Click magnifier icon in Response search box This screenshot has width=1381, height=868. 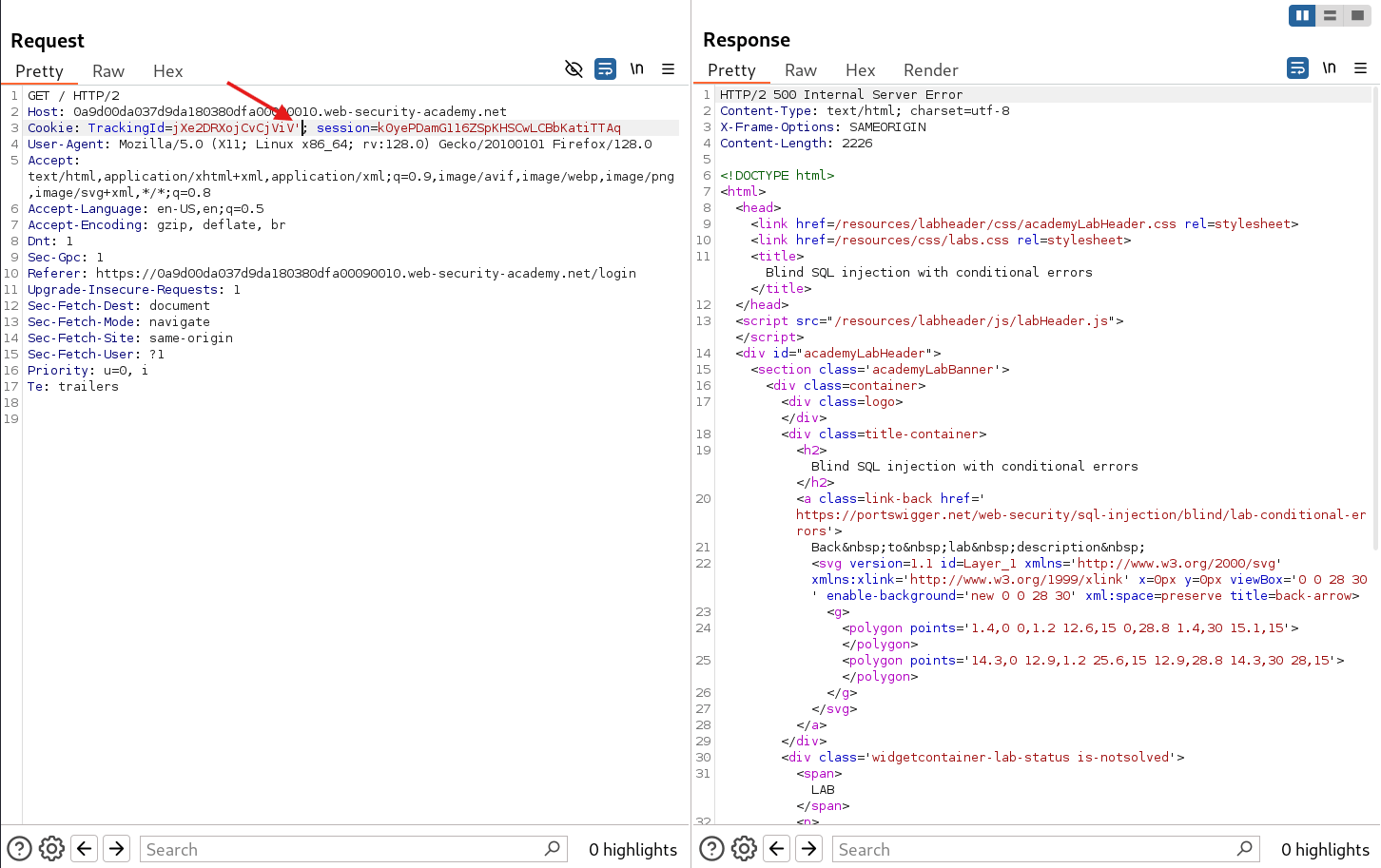(1245, 848)
